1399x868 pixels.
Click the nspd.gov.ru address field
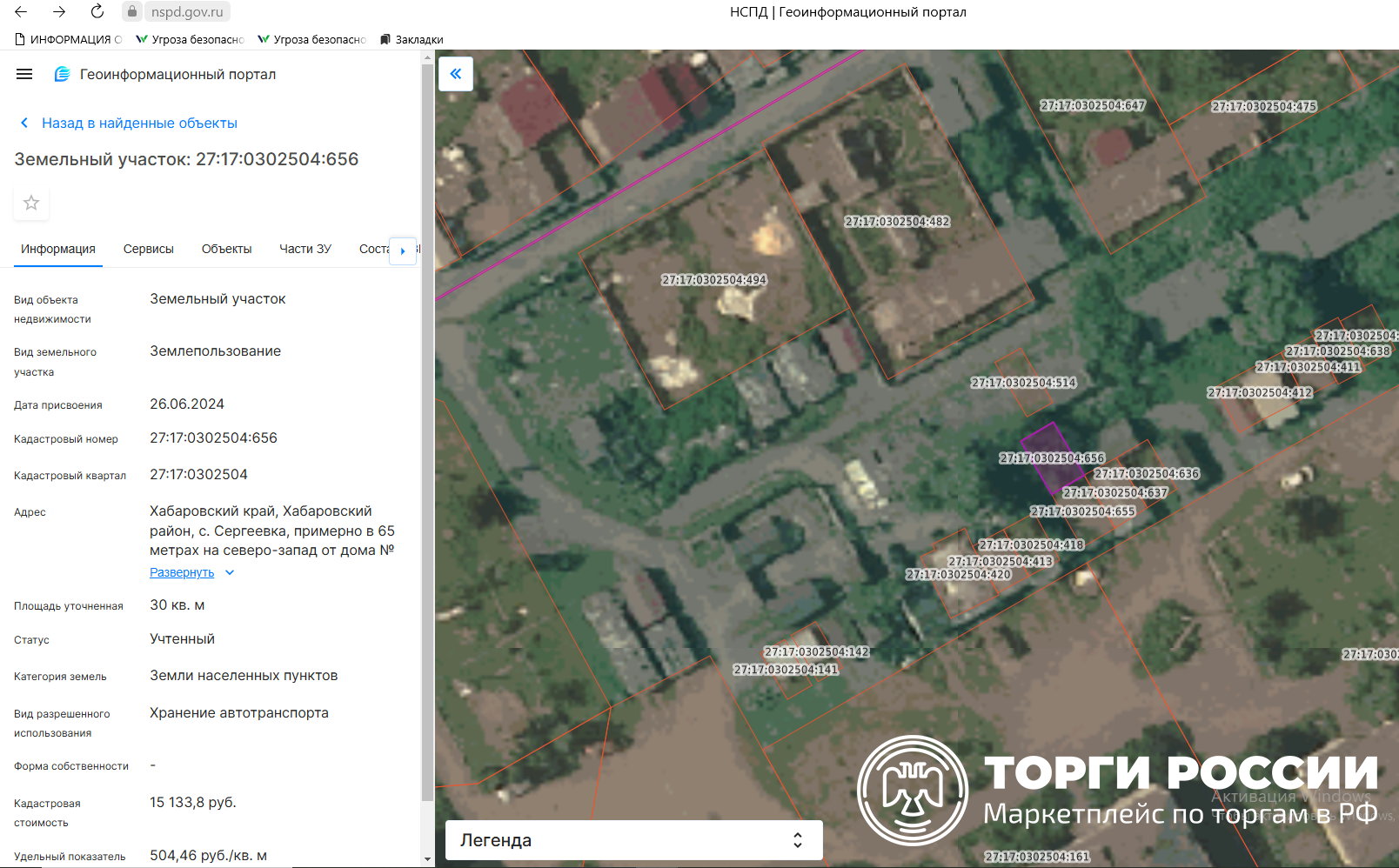click(187, 12)
